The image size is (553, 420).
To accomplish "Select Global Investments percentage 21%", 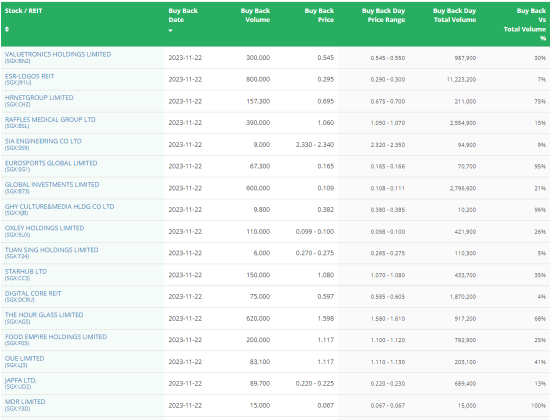I will click(540, 188).
